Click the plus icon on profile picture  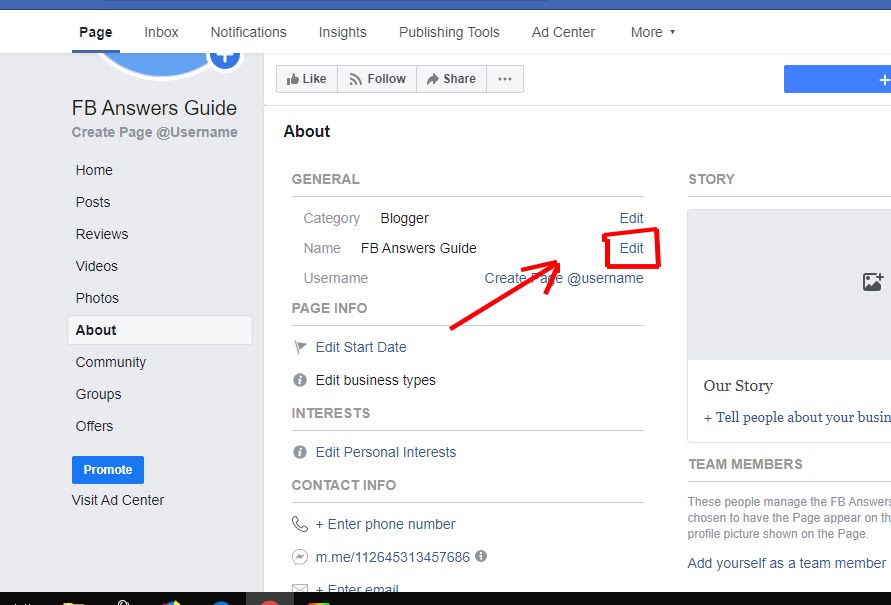pos(225,57)
